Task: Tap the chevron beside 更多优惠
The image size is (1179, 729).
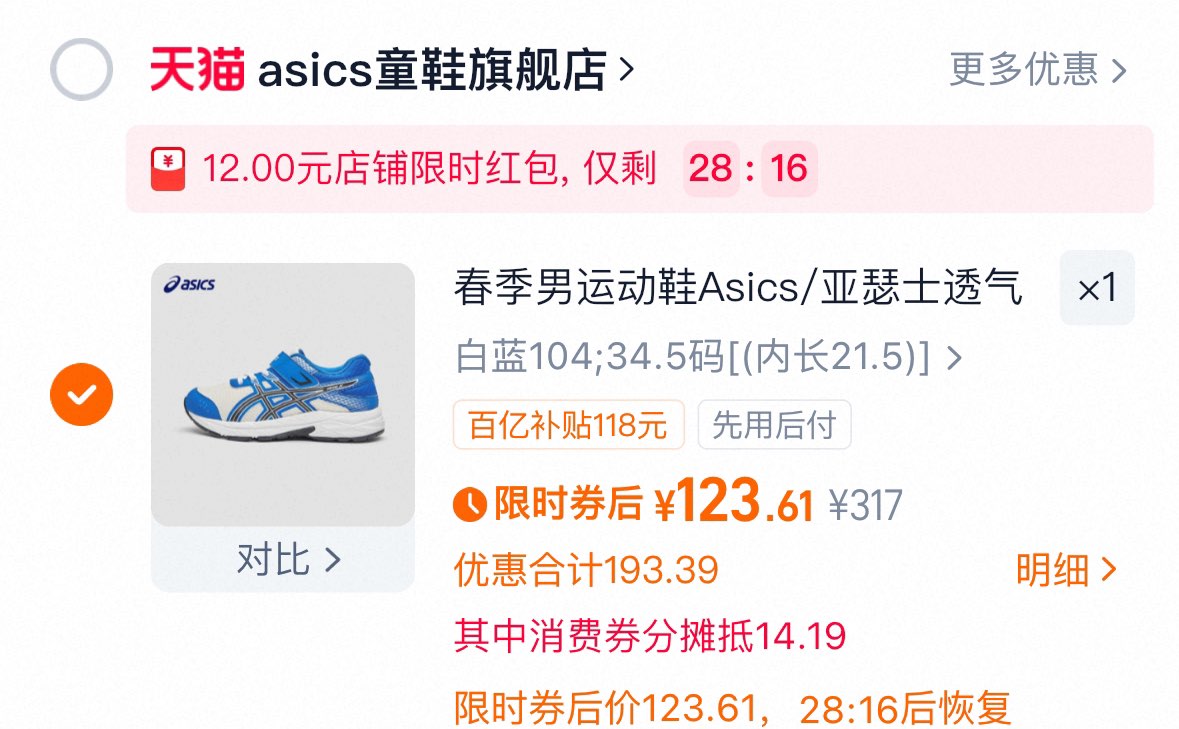Action: click(1119, 71)
